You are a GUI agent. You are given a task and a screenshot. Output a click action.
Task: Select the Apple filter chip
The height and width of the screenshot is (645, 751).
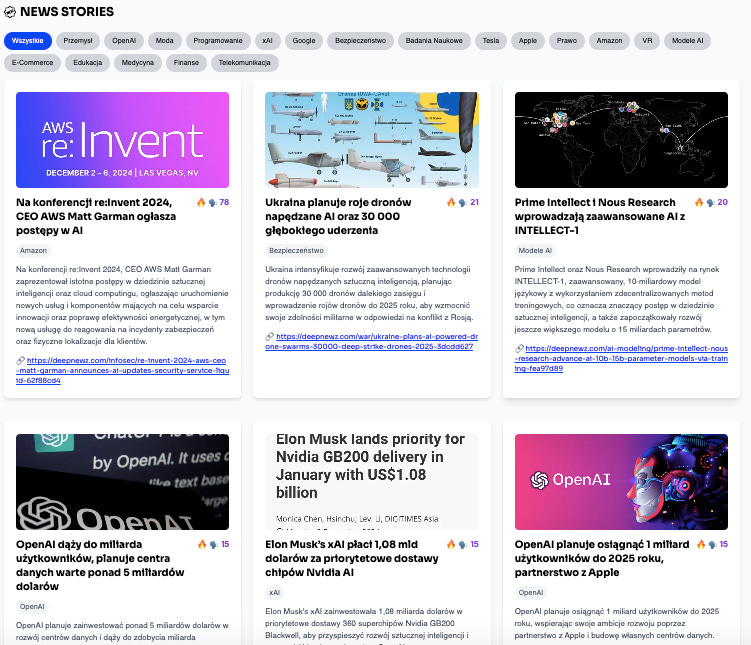527,41
